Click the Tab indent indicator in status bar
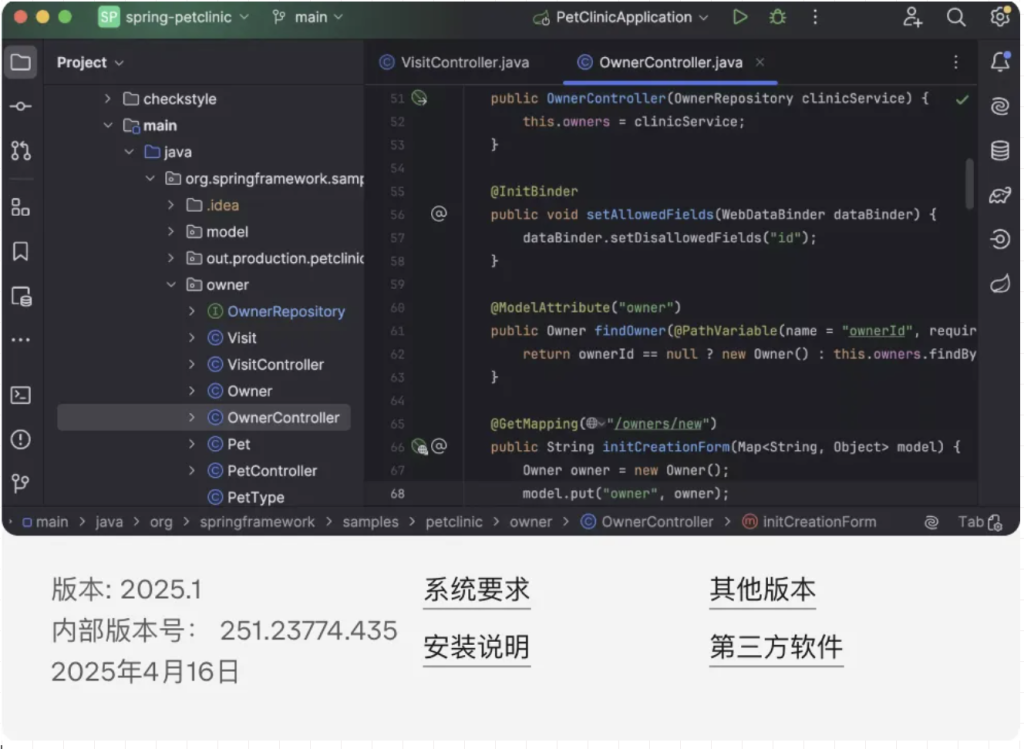 tap(970, 522)
